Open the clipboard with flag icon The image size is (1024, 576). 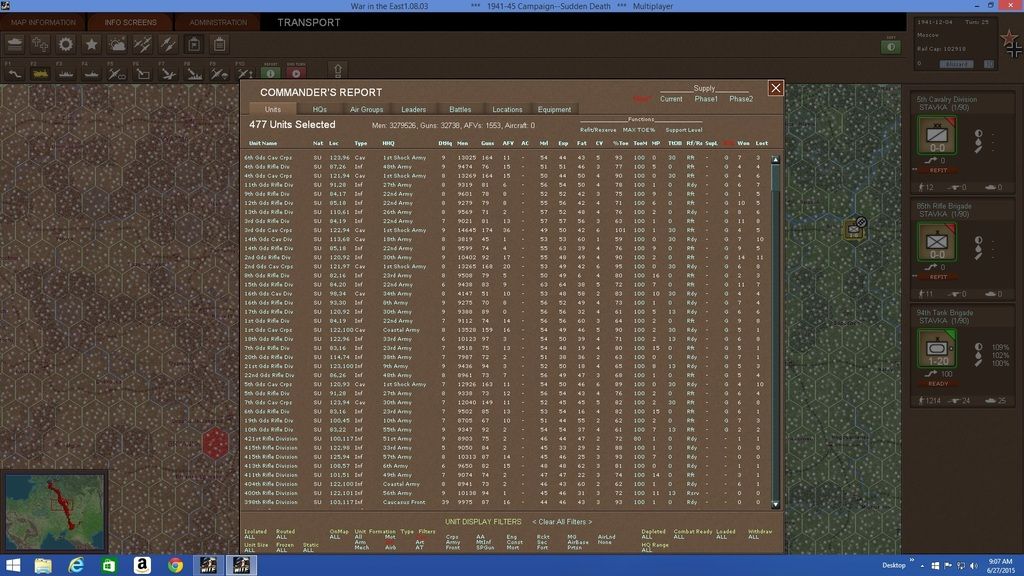click(194, 44)
